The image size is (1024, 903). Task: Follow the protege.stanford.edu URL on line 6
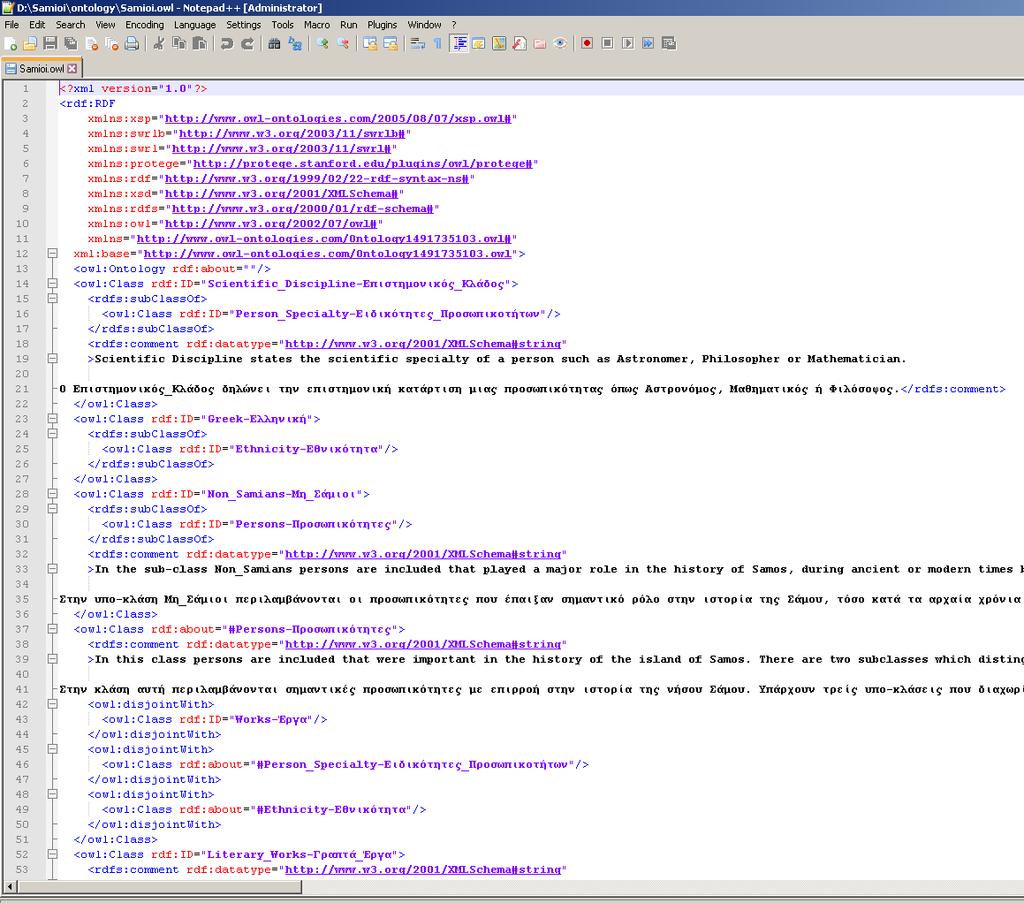point(362,163)
